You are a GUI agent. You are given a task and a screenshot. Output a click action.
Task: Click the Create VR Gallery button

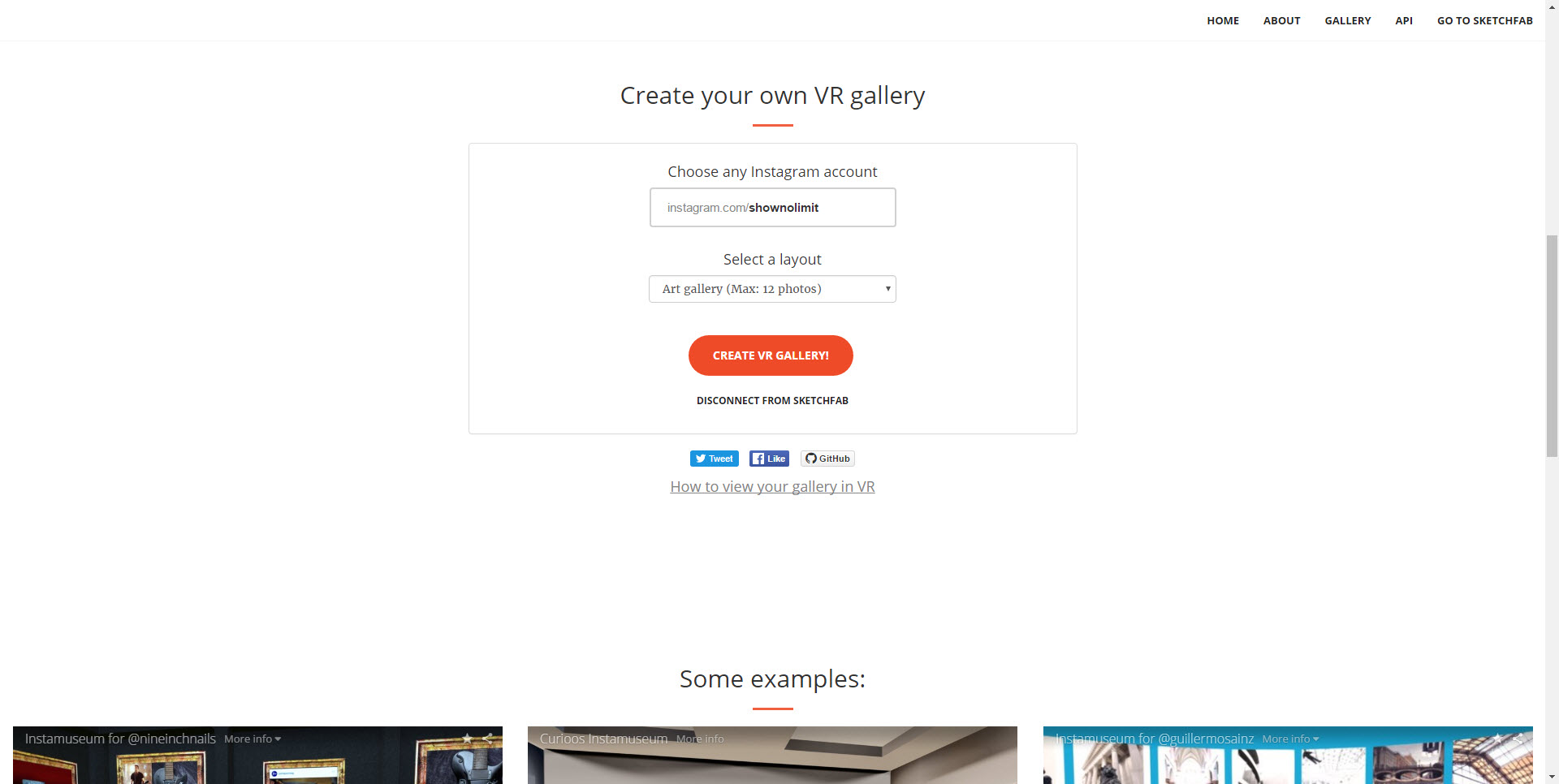[x=771, y=355]
